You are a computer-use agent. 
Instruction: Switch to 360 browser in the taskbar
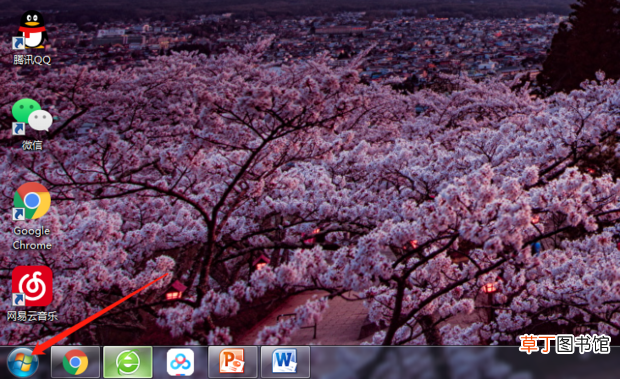click(x=128, y=362)
